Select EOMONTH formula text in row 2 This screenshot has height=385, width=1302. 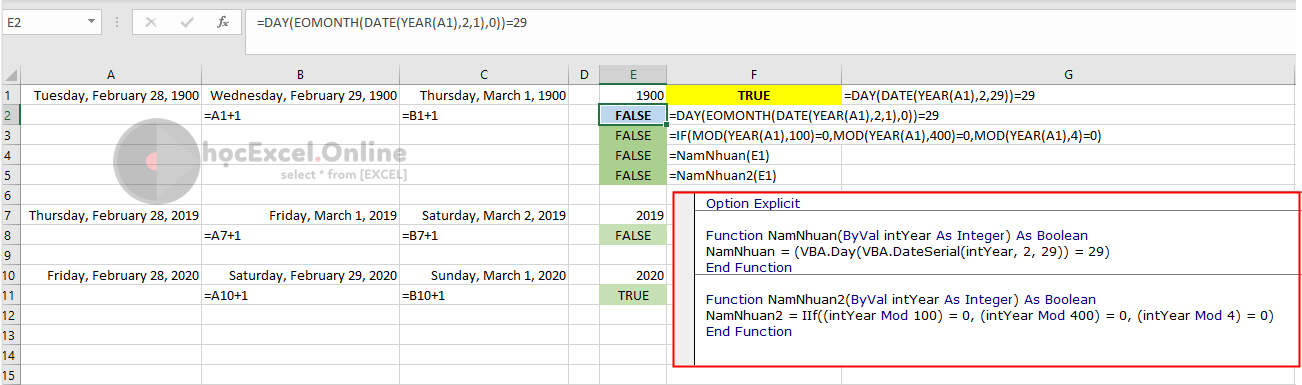[x=804, y=116]
